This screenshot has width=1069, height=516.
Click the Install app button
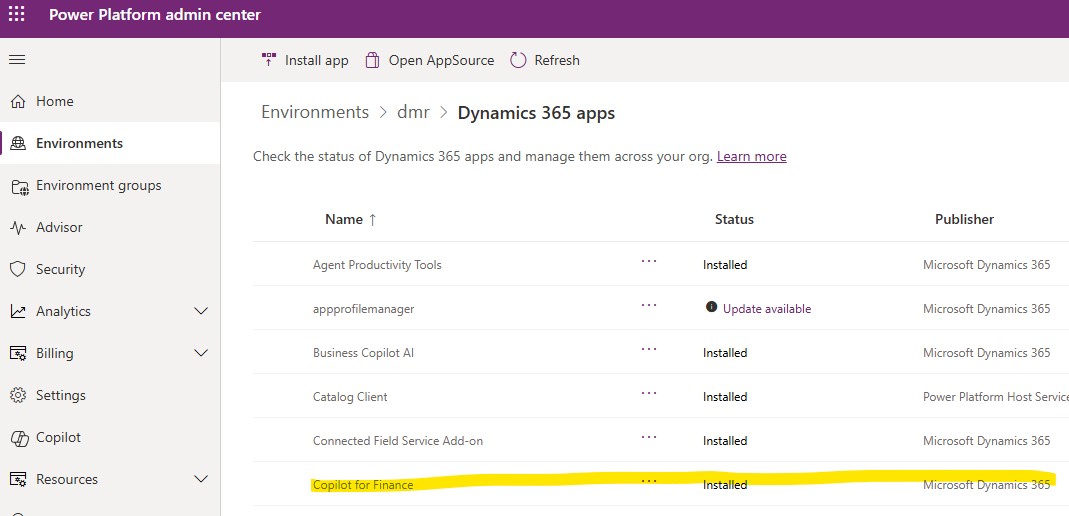click(x=305, y=60)
